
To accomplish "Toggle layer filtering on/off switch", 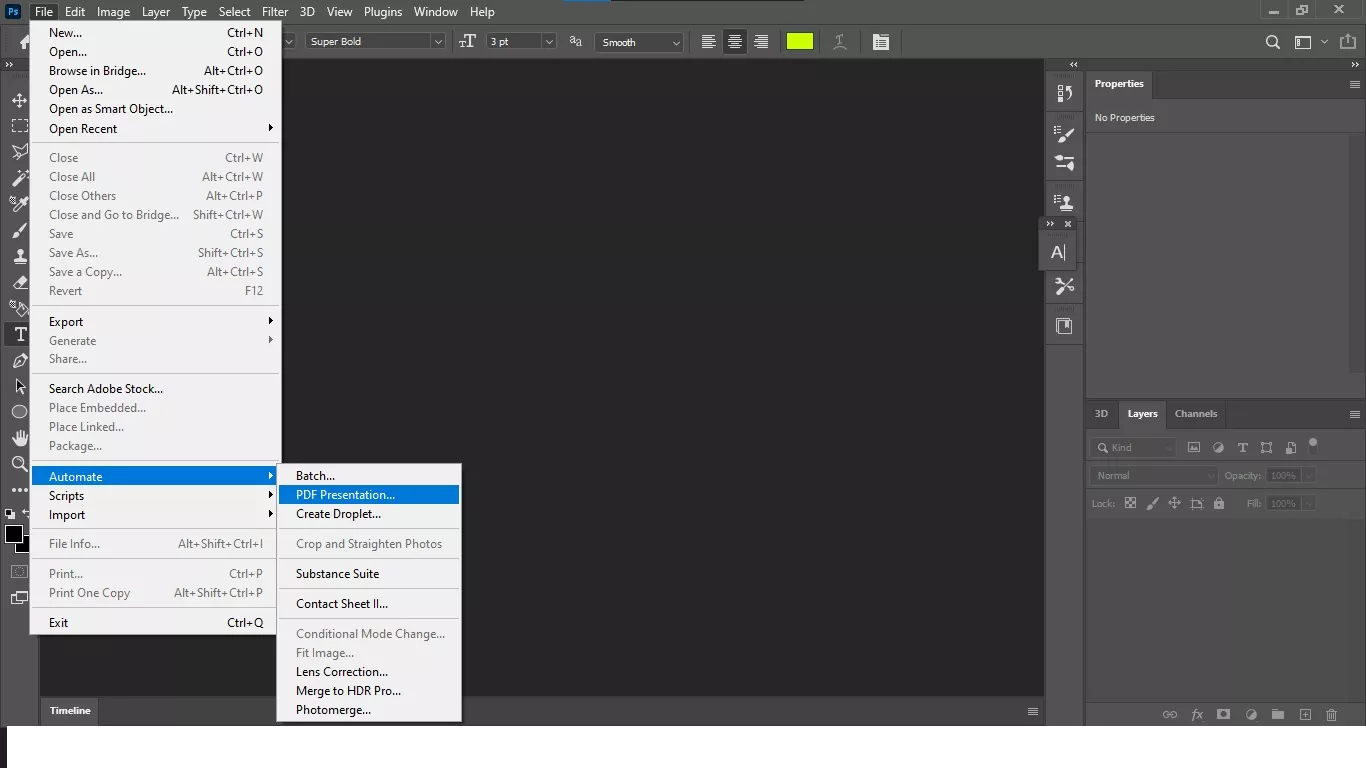I will 1314,446.
